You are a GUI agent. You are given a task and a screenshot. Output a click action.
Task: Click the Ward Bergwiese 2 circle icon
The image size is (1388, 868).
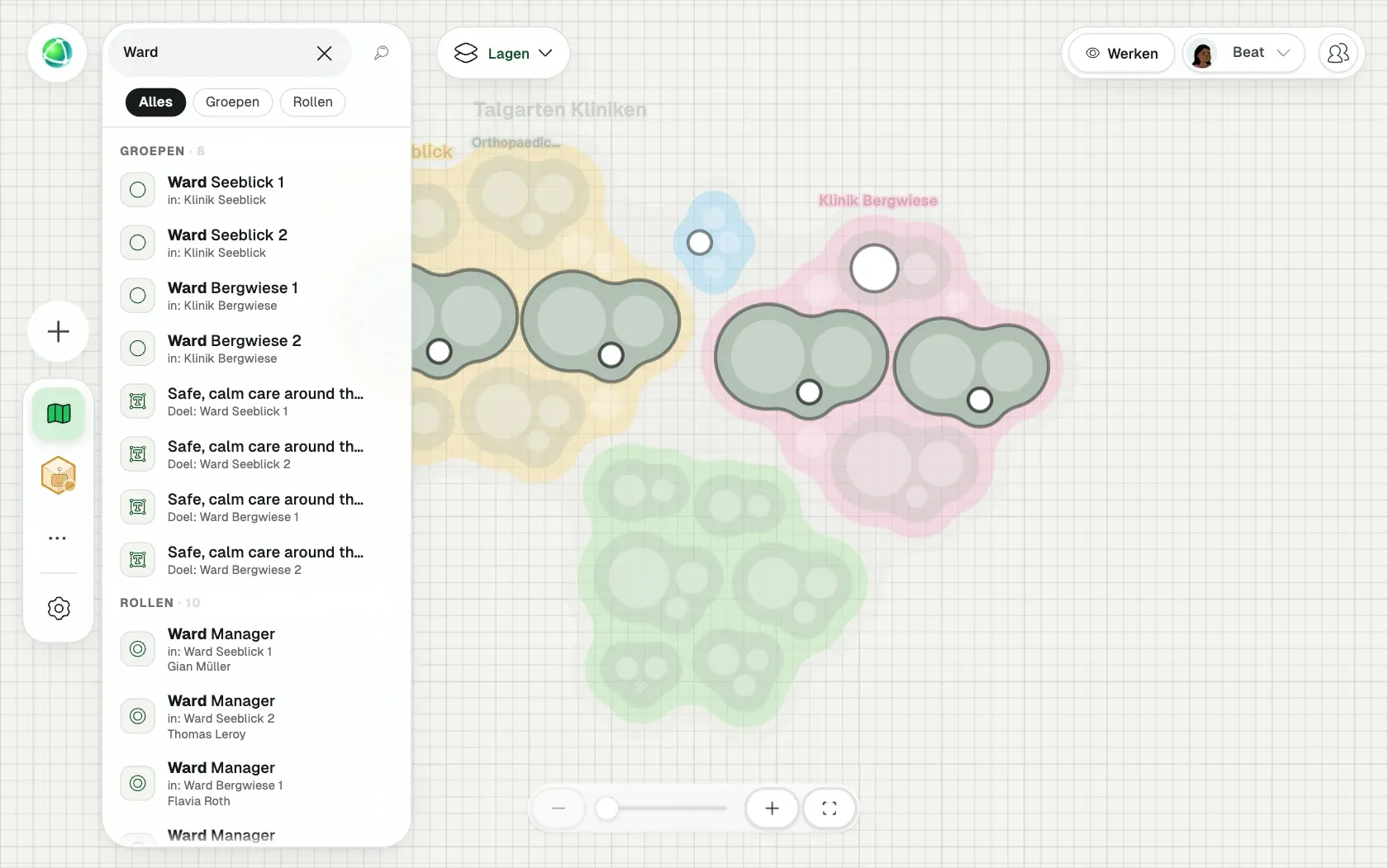[x=138, y=349]
